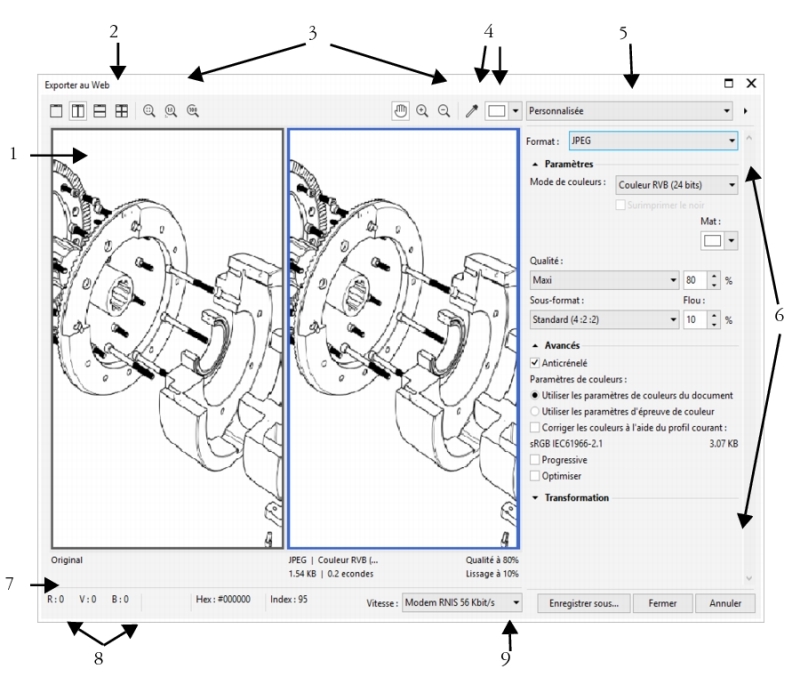The image size is (800, 693).
Task: Click the Qualité percentage input field
Action: pos(695,280)
